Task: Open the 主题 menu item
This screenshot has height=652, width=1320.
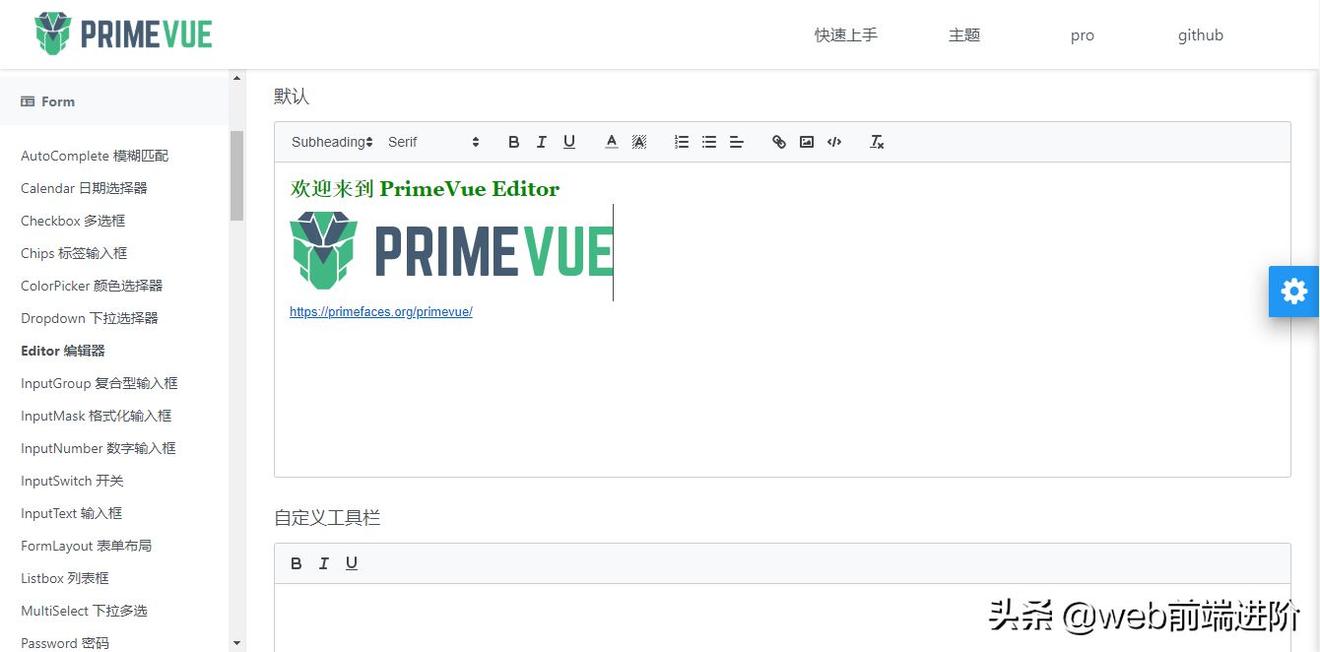Action: [x=964, y=34]
